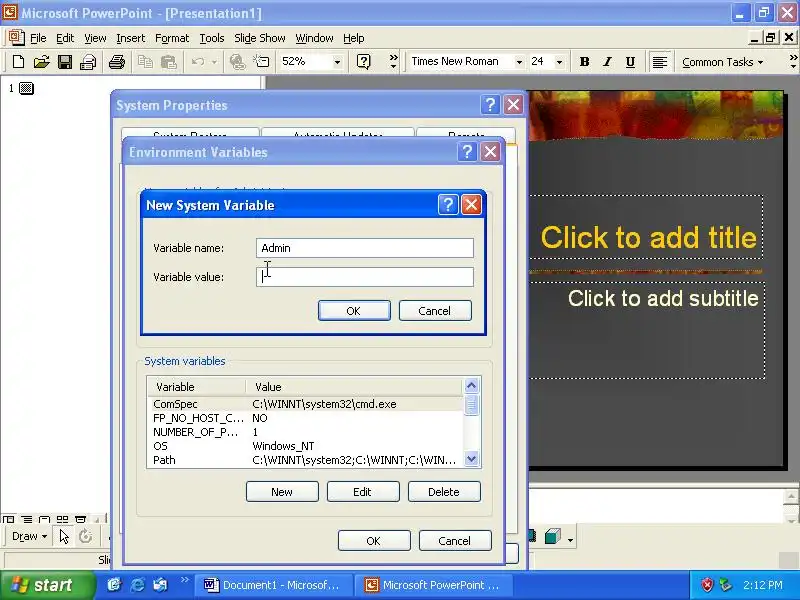Click the Free Rotate tool icon

click(x=86, y=536)
